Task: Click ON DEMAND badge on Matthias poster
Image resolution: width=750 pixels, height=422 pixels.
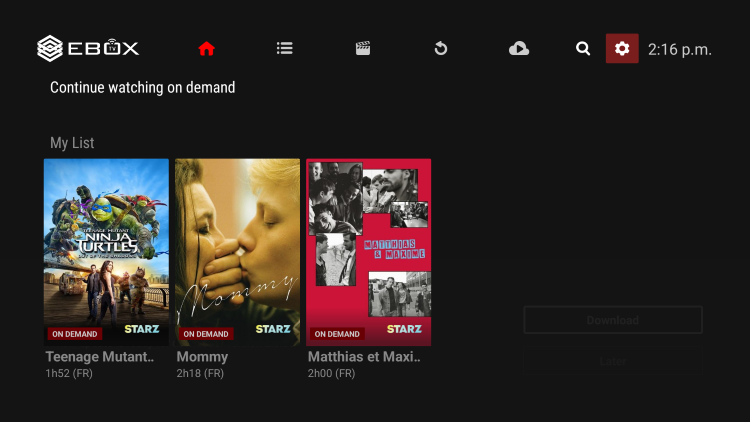Action: pos(337,334)
